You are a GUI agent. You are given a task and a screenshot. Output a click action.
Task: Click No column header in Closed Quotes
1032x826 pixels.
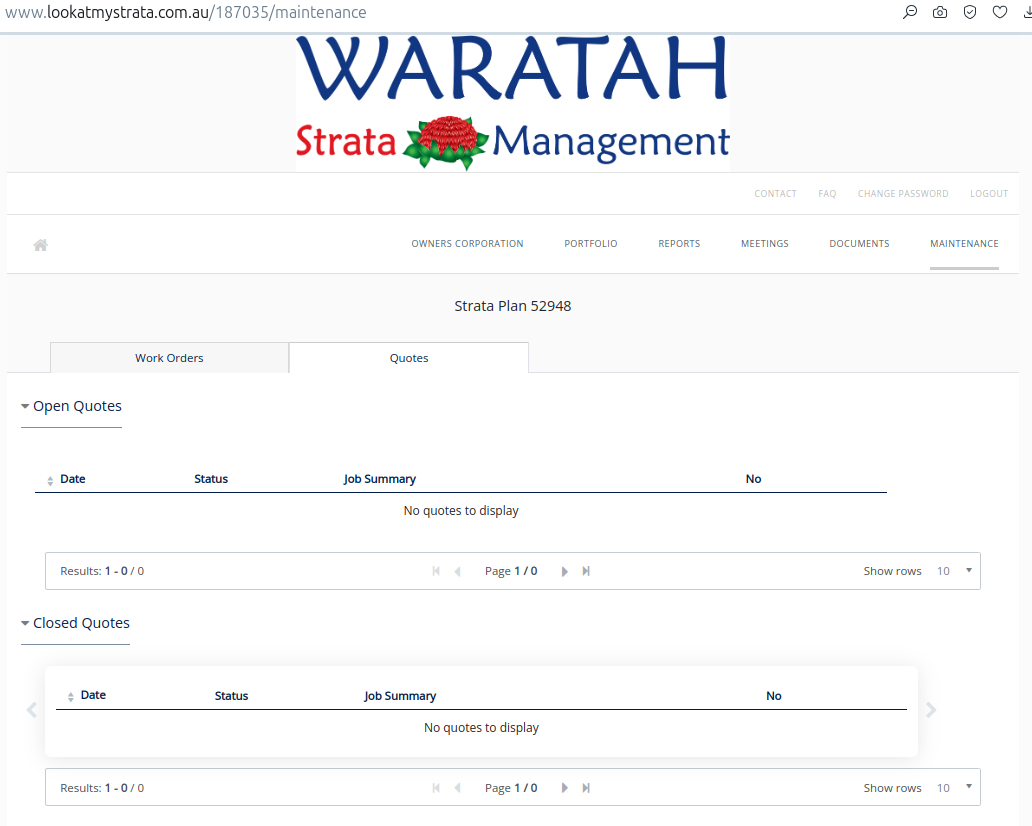[x=773, y=696]
